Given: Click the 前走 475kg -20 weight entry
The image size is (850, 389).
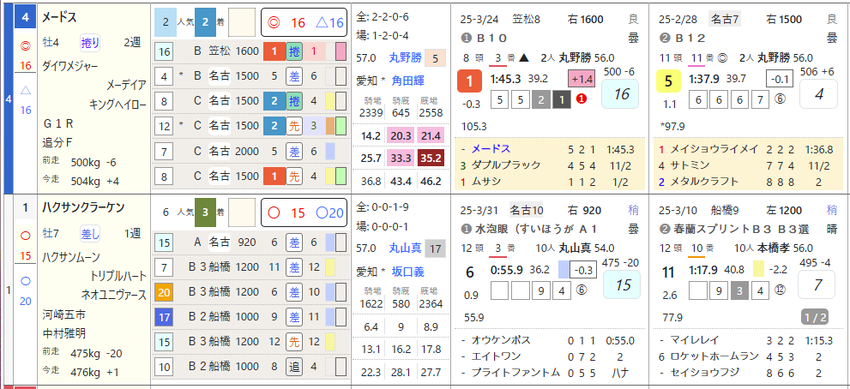Looking at the screenshot, I should [83, 353].
